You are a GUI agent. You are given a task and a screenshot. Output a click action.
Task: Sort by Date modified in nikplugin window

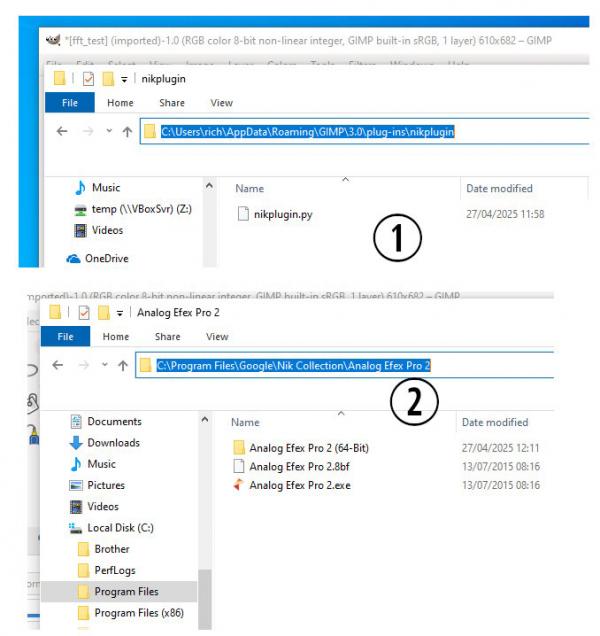(x=499, y=189)
